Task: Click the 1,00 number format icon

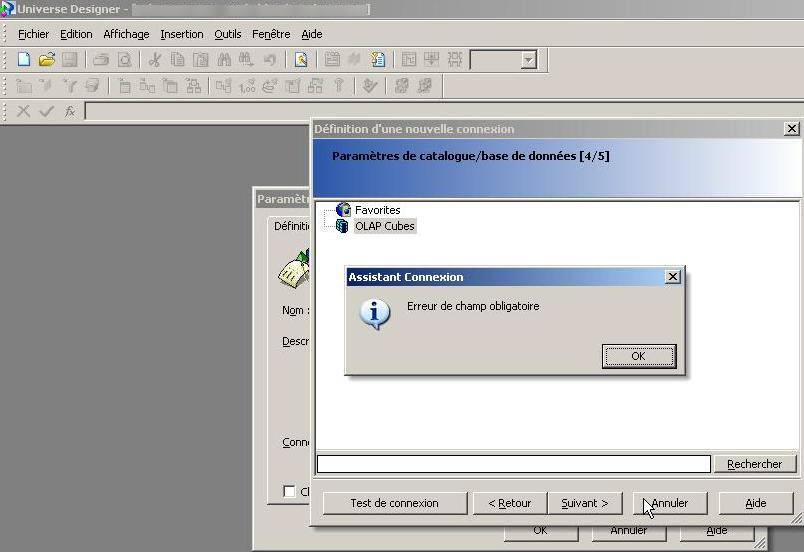Action: pos(247,86)
